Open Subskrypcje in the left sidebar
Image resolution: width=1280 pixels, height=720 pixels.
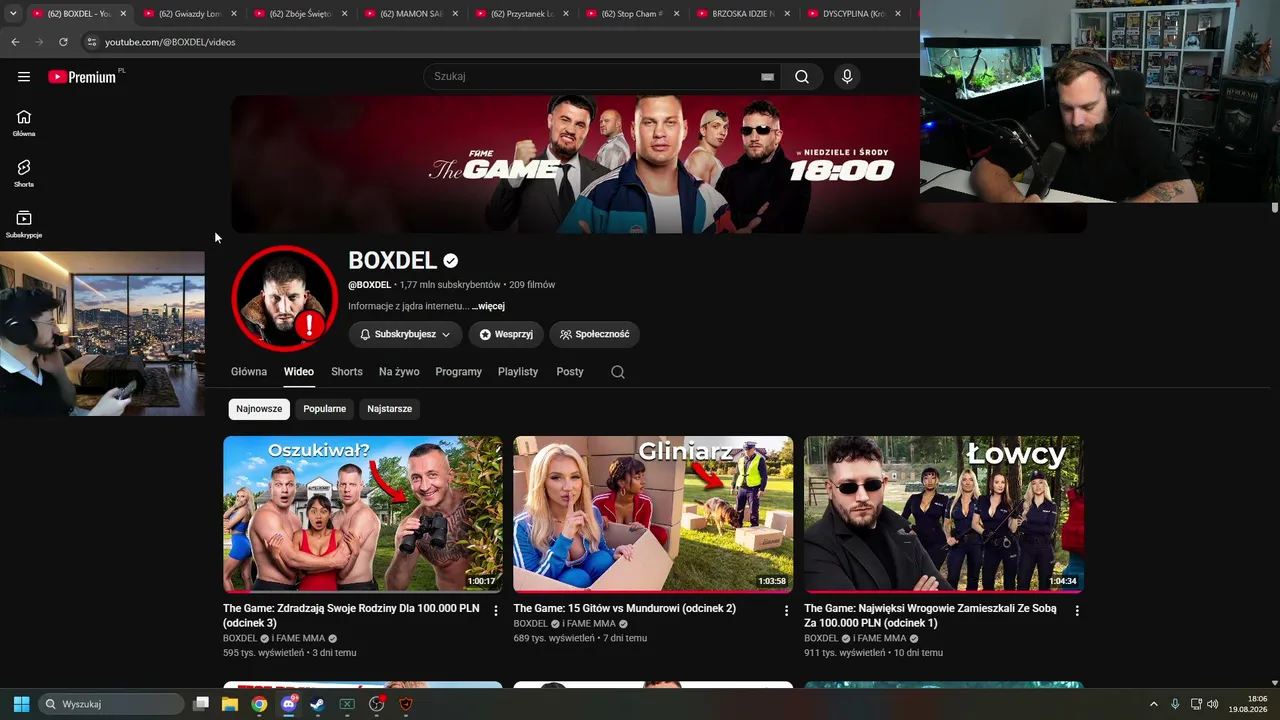[x=24, y=225]
